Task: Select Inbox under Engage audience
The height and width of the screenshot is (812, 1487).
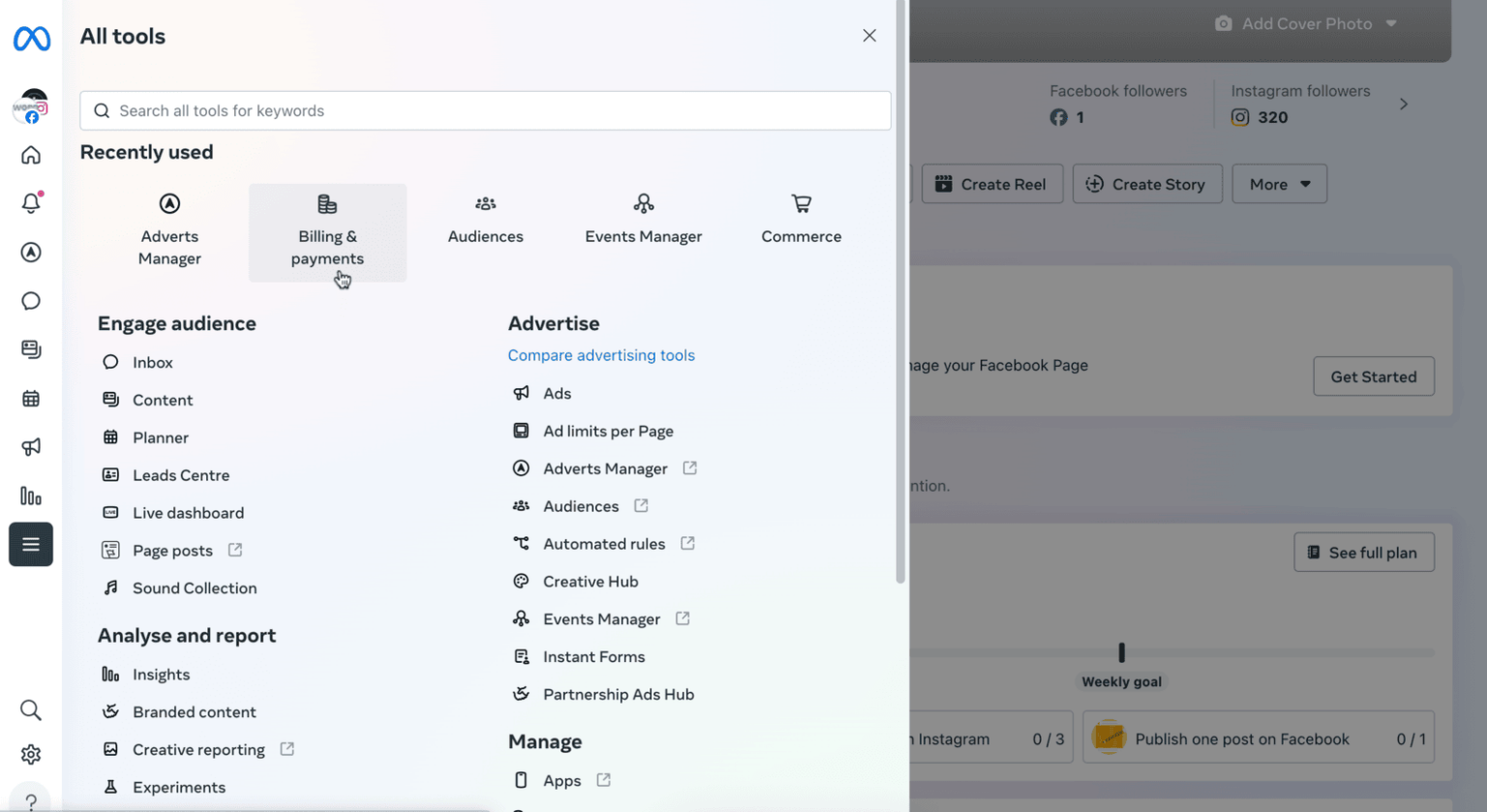Action: (153, 362)
